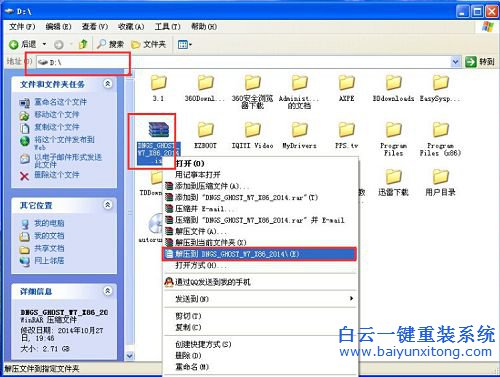Open the Program Files (x86) folder
This screenshot has width=500, height=377.
coord(440,139)
